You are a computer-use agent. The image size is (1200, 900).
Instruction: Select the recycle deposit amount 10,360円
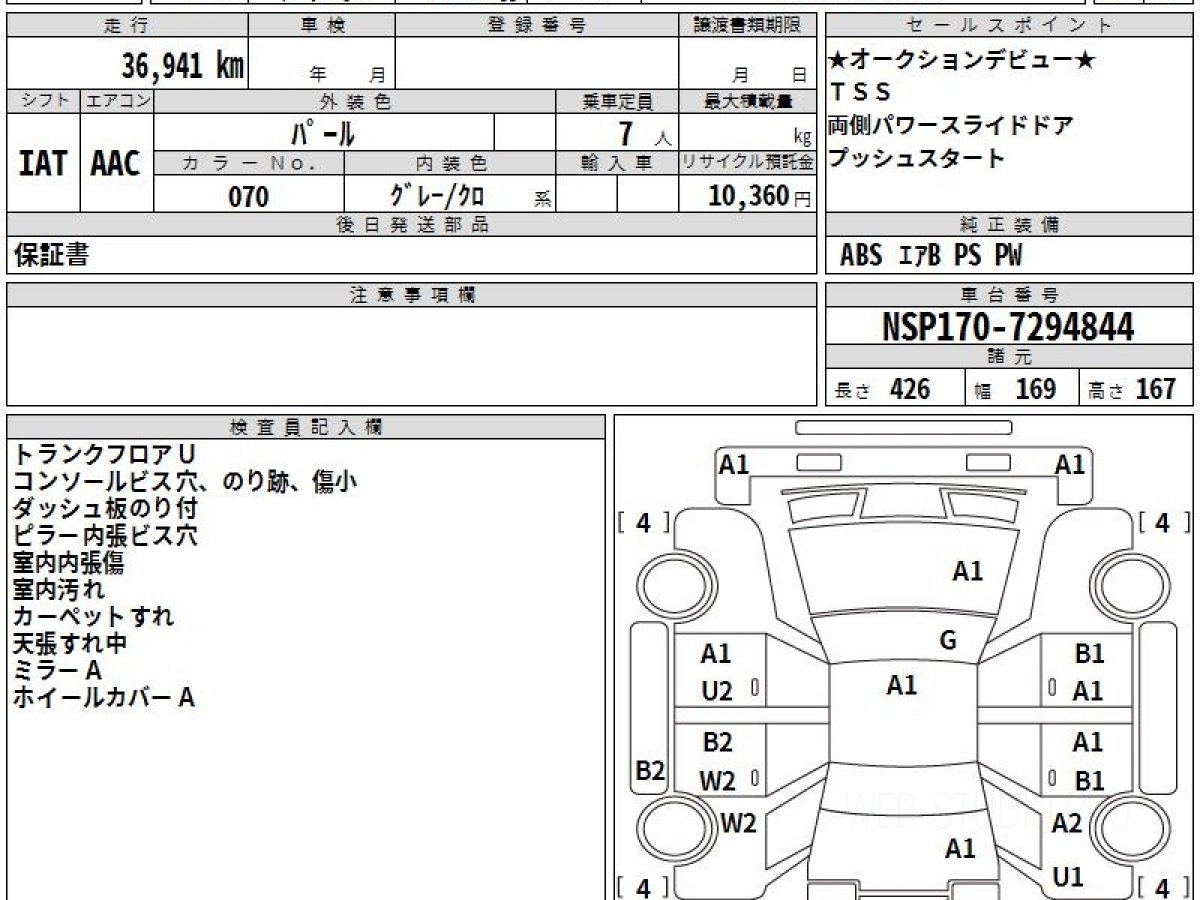[x=760, y=196]
